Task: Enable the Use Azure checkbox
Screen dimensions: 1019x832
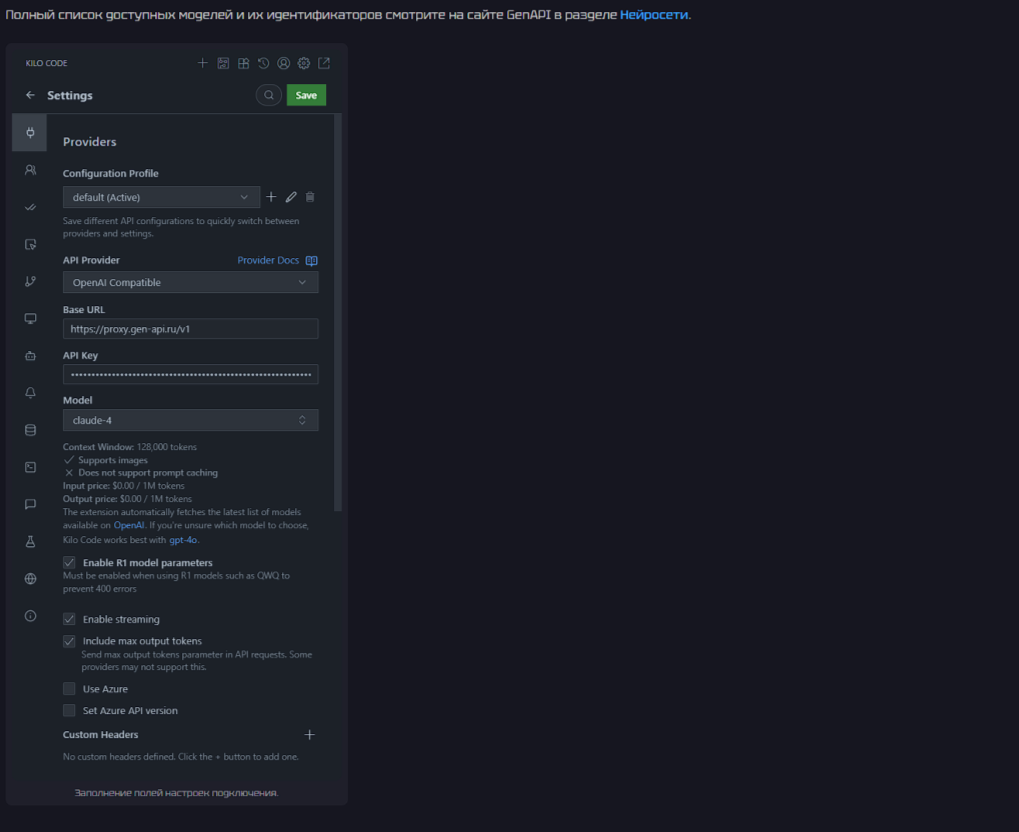Action: [x=69, y=689]
